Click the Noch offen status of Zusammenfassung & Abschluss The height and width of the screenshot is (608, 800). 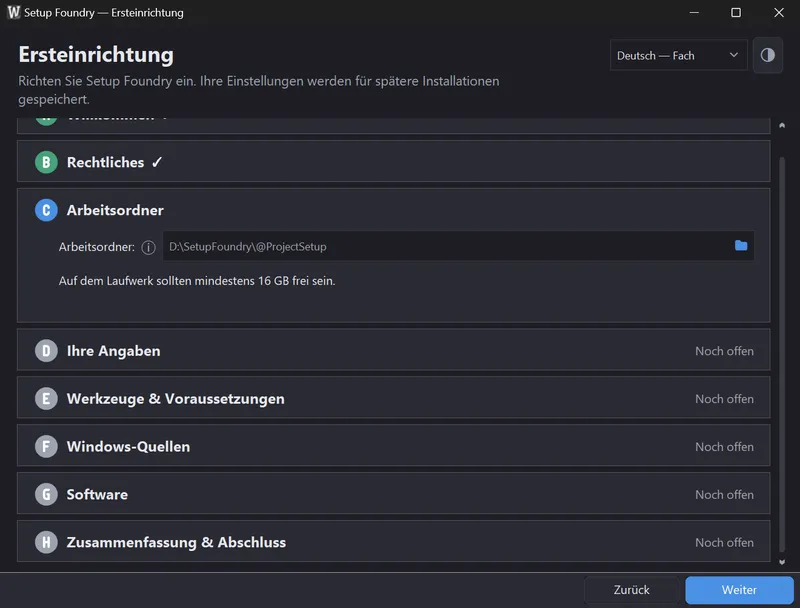pyautogui.click(x=724, y=543)
